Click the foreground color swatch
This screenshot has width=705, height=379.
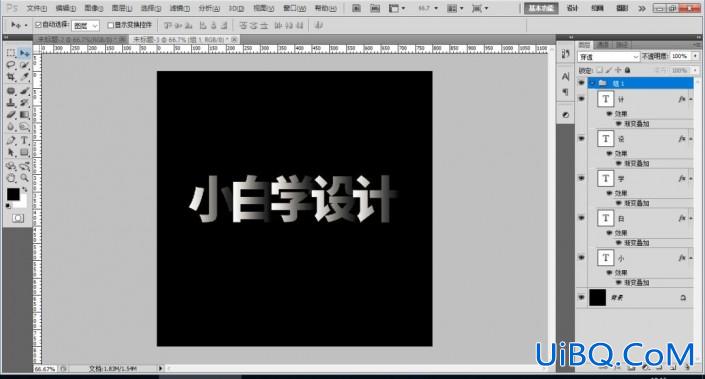point(13,194)
